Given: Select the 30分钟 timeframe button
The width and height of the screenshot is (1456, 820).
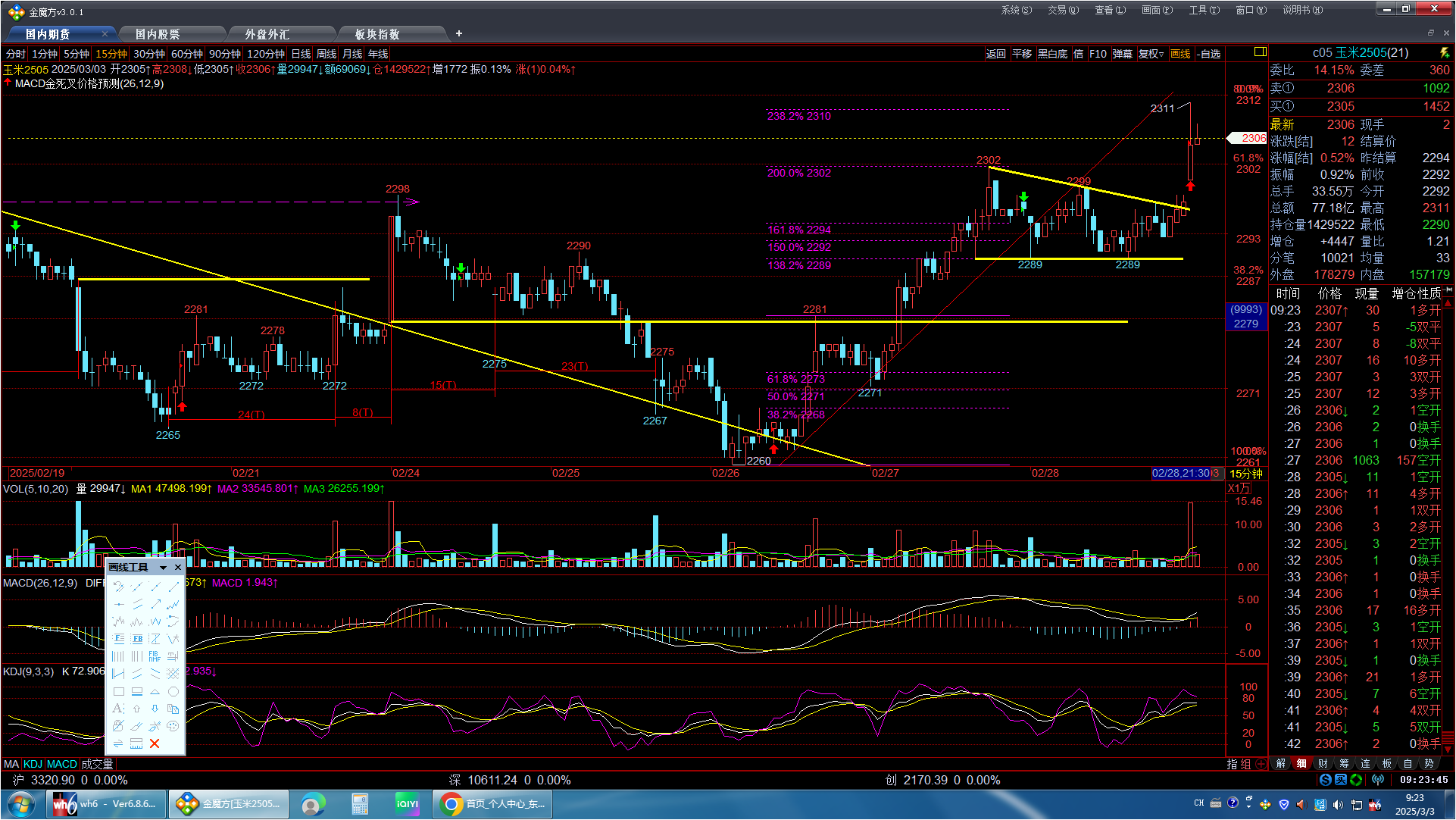Looking at the screenshot, I should (148, 54).
